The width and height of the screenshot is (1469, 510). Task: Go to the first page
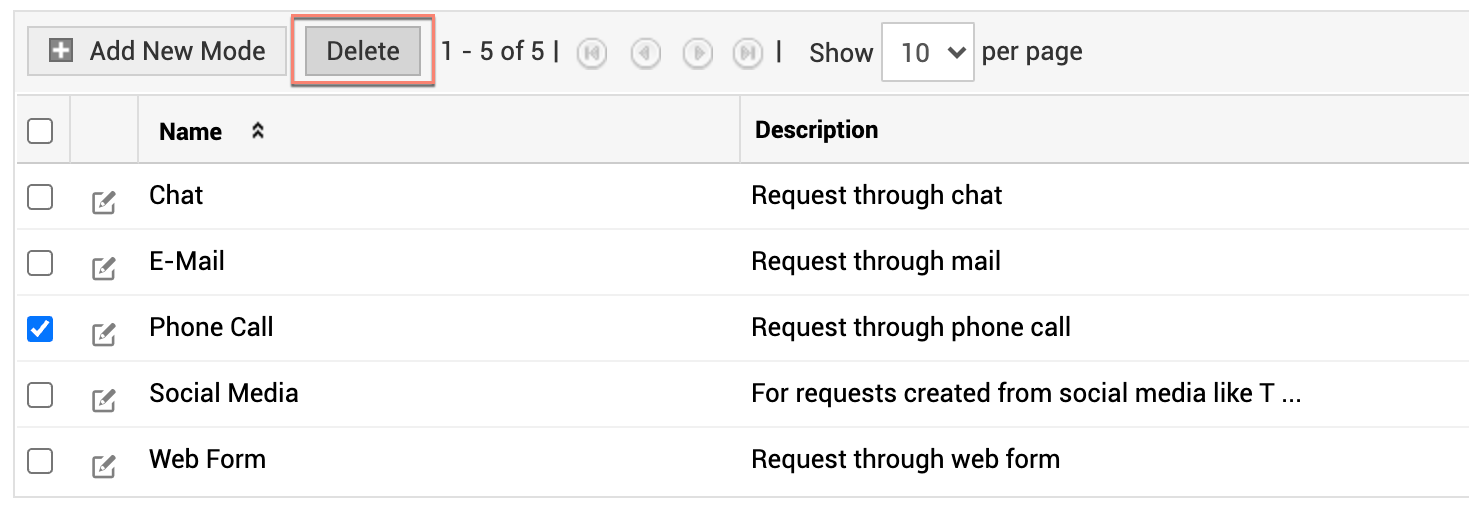(592, 53)
